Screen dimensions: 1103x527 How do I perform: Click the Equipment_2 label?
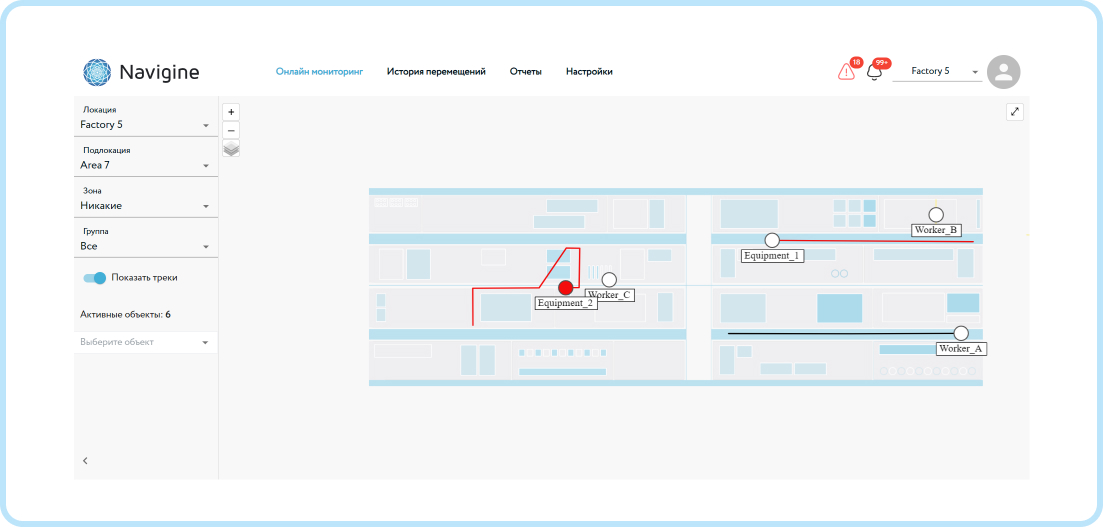pyautogui.click(x=566, y=303)
